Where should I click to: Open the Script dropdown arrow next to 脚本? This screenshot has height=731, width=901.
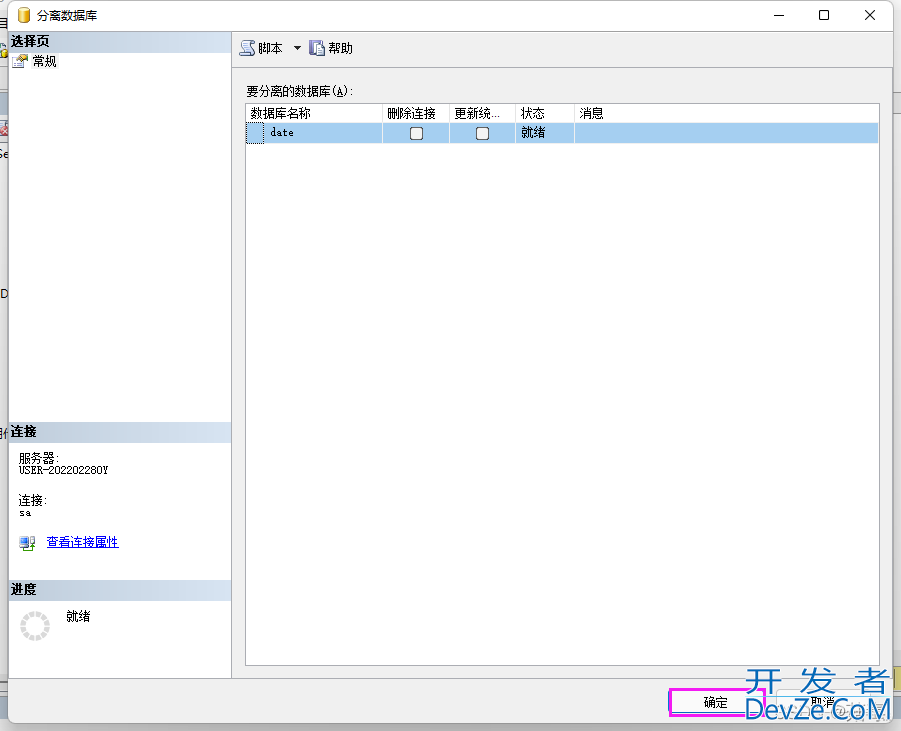[297, 48]
